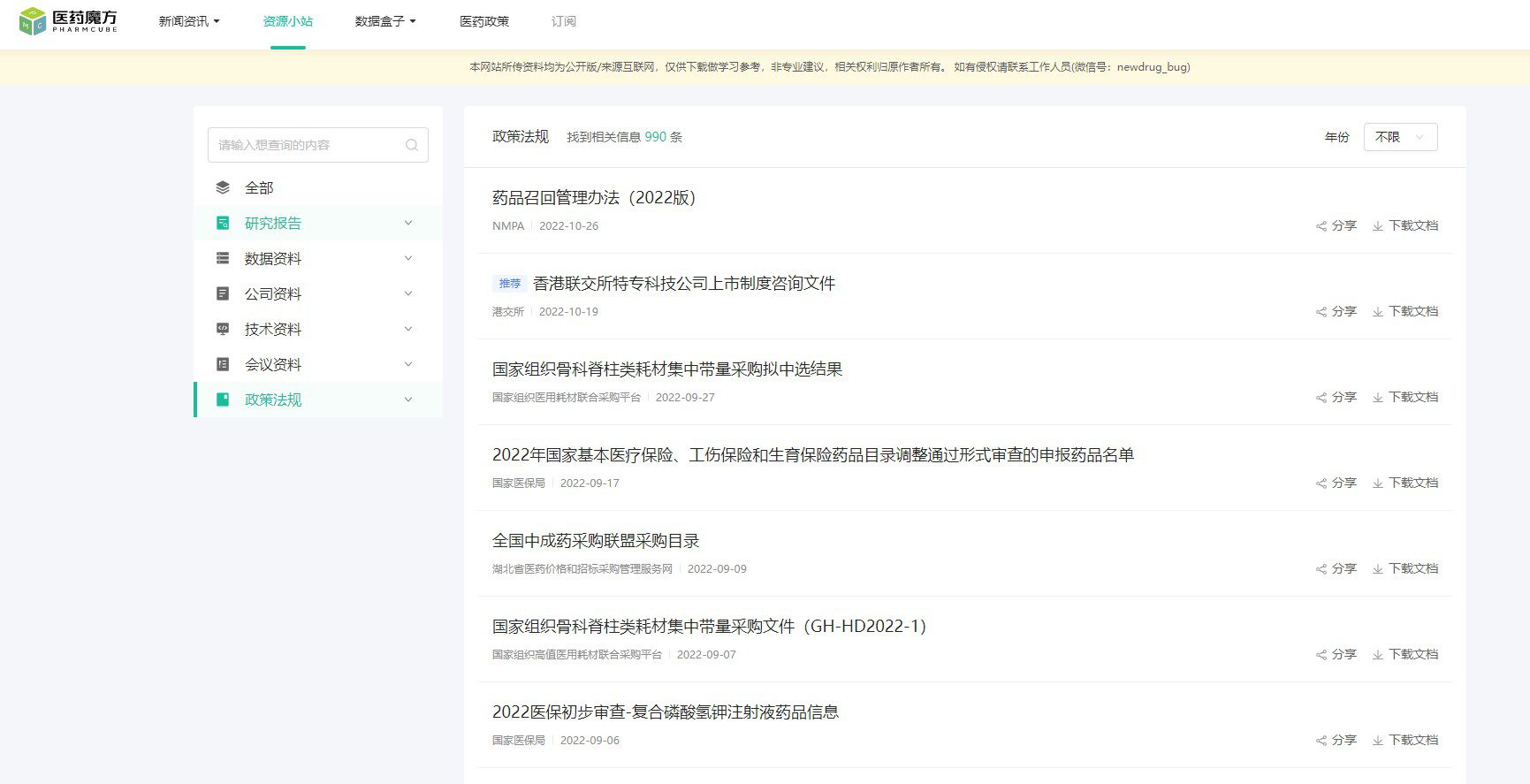Click the date 2022-09-17
The image size is (1530, 784).
point(590,483)
